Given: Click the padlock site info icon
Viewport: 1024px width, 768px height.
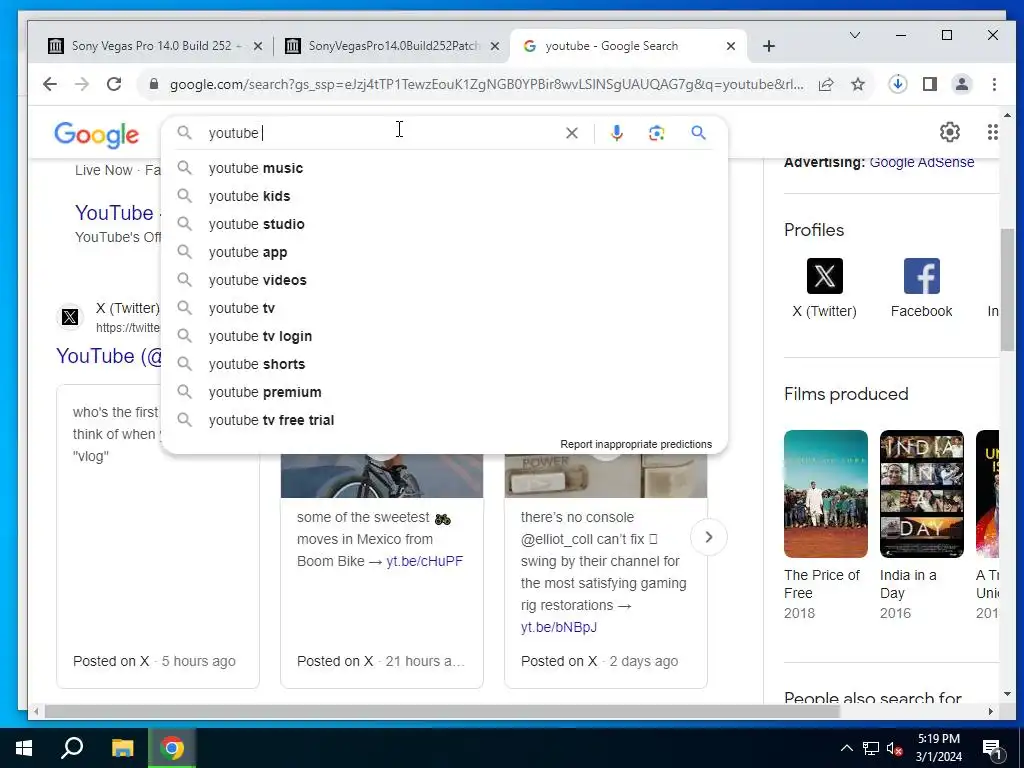Looking at the screenshot, I should [154, 84].
